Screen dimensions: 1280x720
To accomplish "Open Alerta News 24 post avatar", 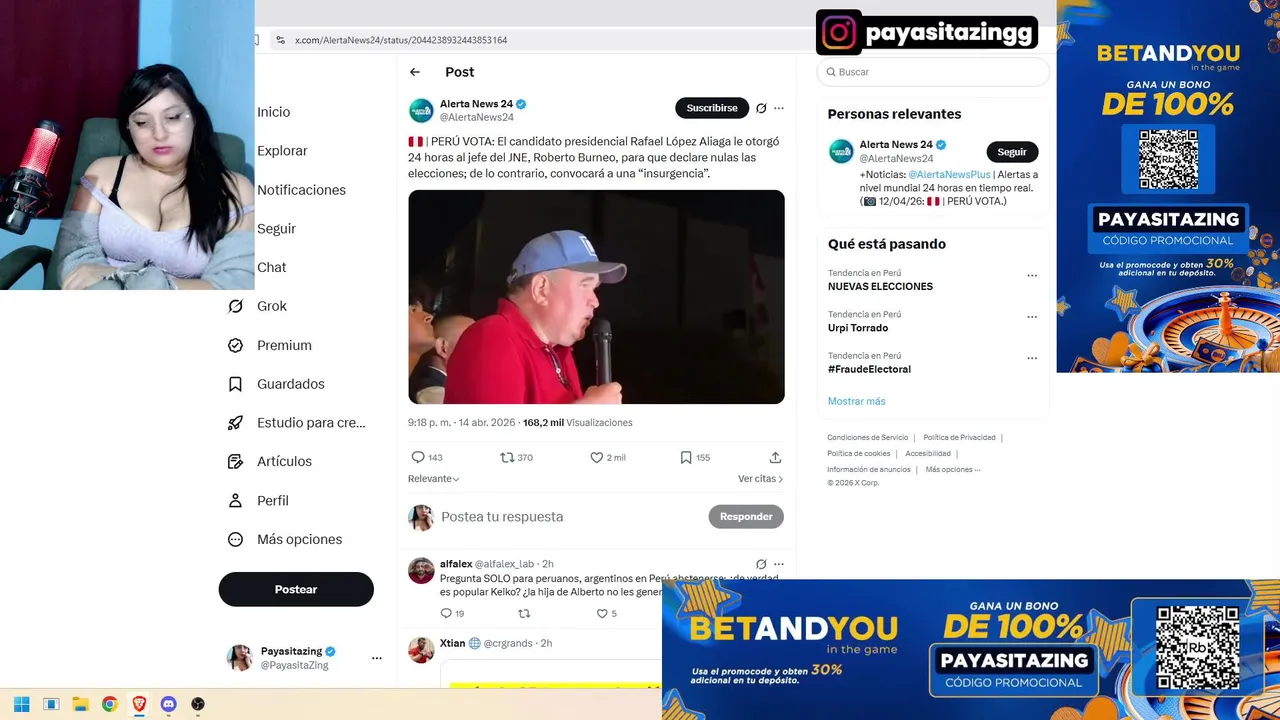I will (421, 110).
